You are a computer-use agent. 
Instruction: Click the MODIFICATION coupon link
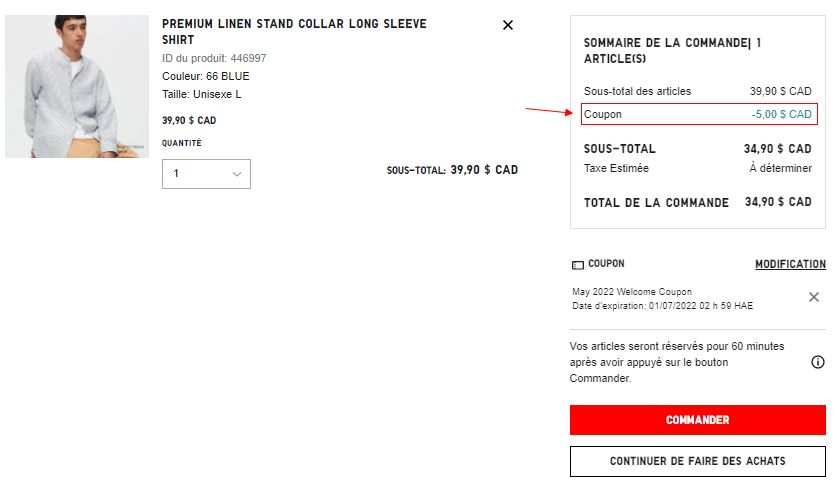pyautogui.click(x=790, y=265)
